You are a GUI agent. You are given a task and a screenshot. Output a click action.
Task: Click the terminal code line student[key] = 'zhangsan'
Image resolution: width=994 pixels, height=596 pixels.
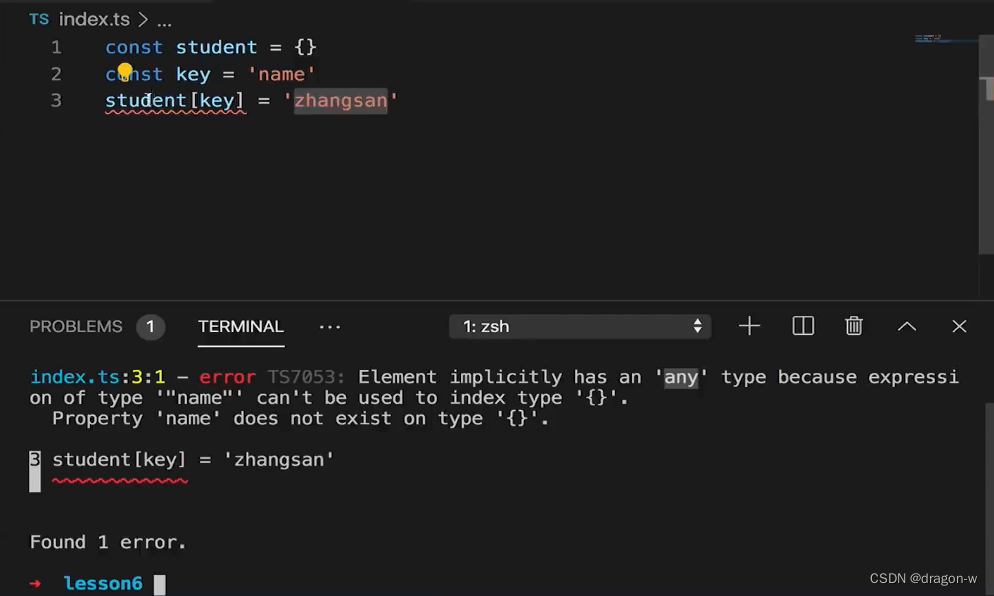coord(193,460)
